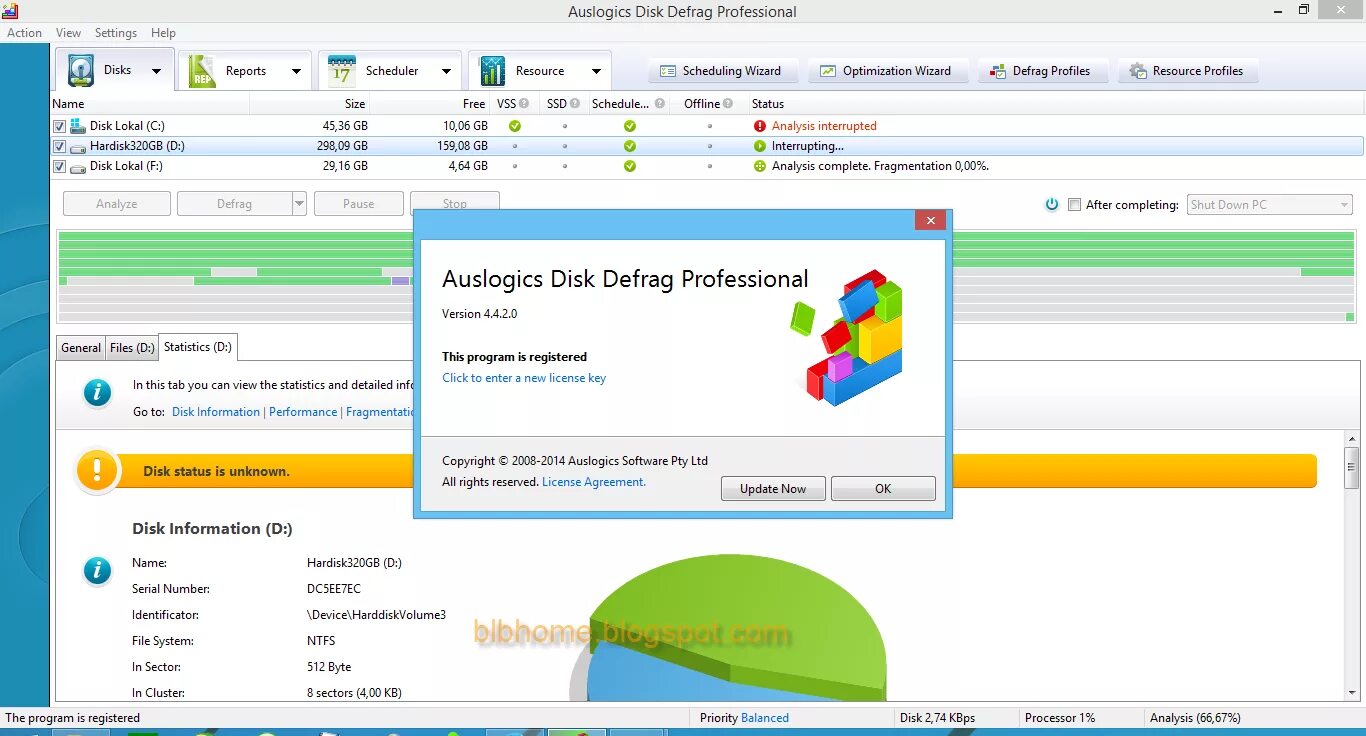
Task: Expand the Disks dropdown arrow
Action: (156, 71)
